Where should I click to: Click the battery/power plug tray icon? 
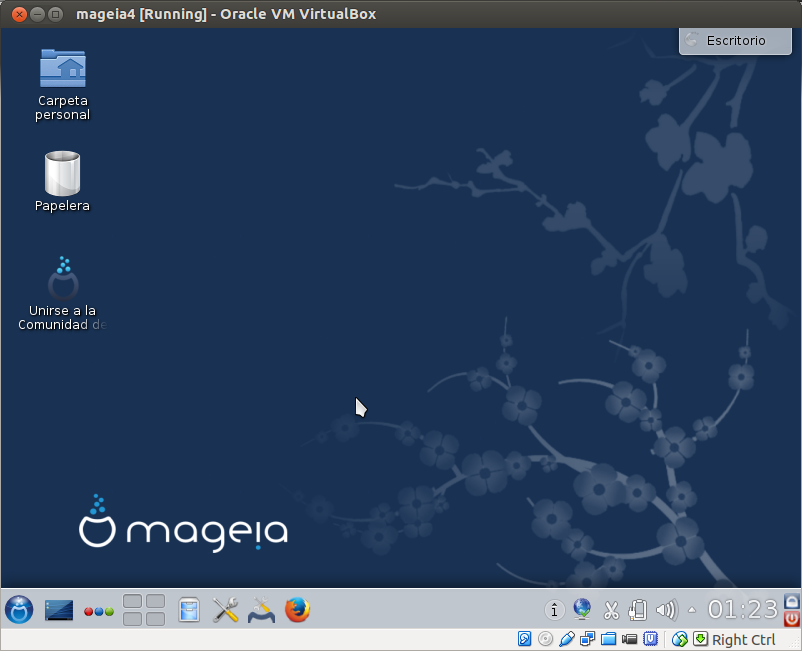(640, 609)
